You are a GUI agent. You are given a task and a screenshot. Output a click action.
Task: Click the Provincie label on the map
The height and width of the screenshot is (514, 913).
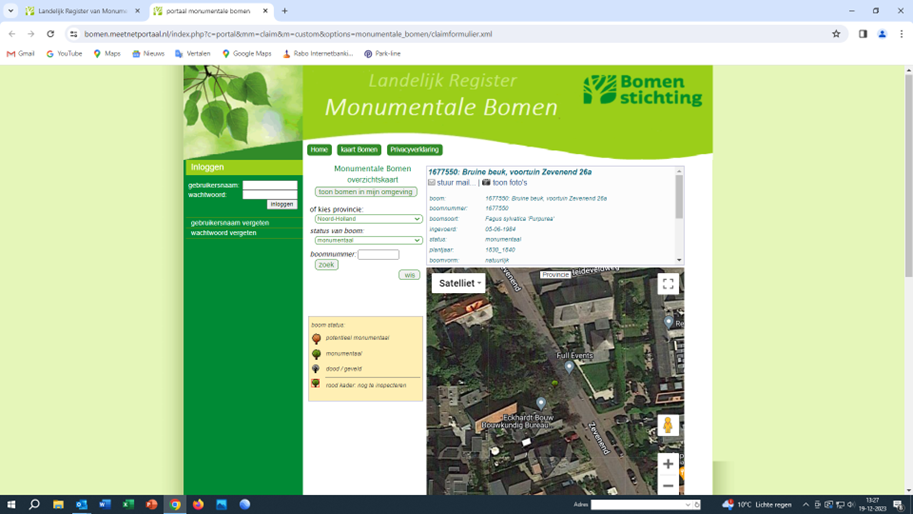[555, 275]
